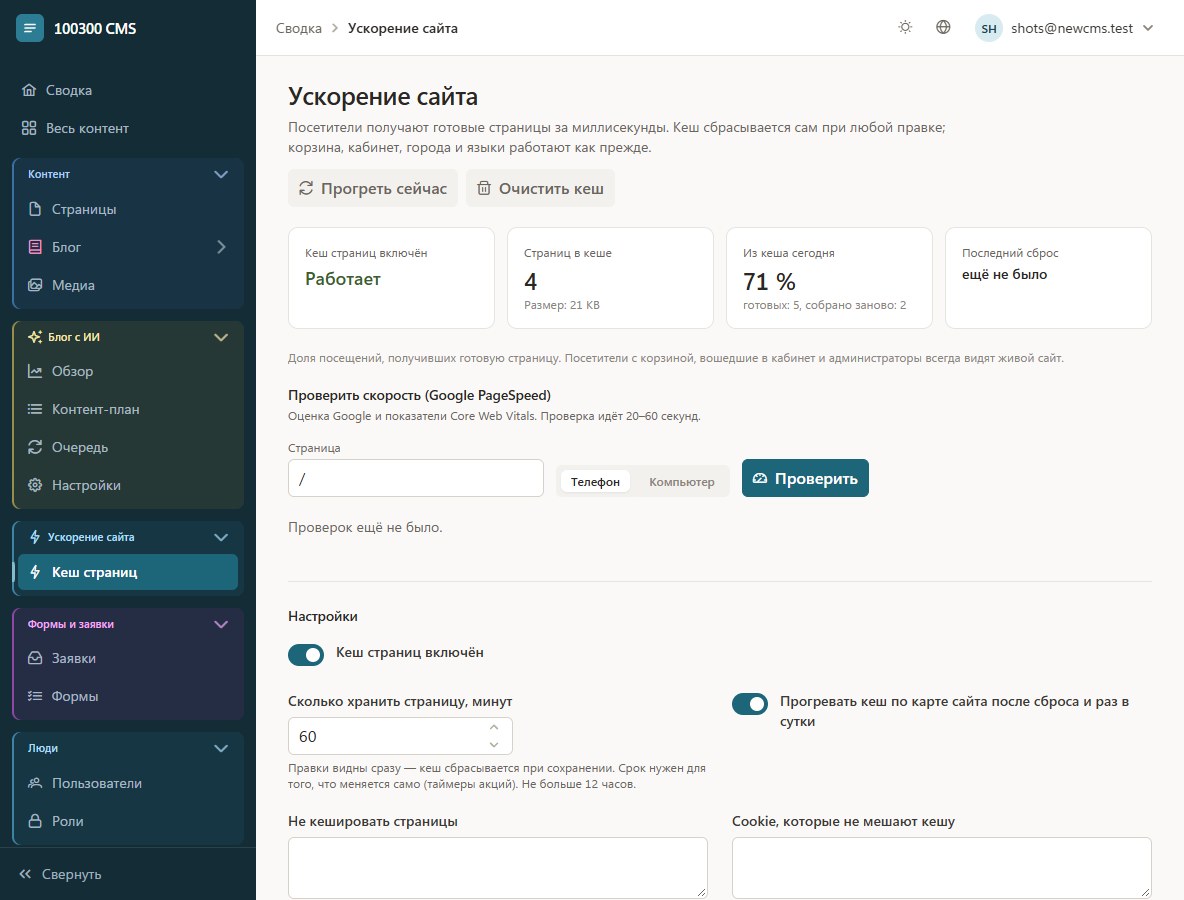Viewport: 1184px width, 900px height.
Task: Click the refresh icon beside Очередь
Action: [x=35, y=447]
